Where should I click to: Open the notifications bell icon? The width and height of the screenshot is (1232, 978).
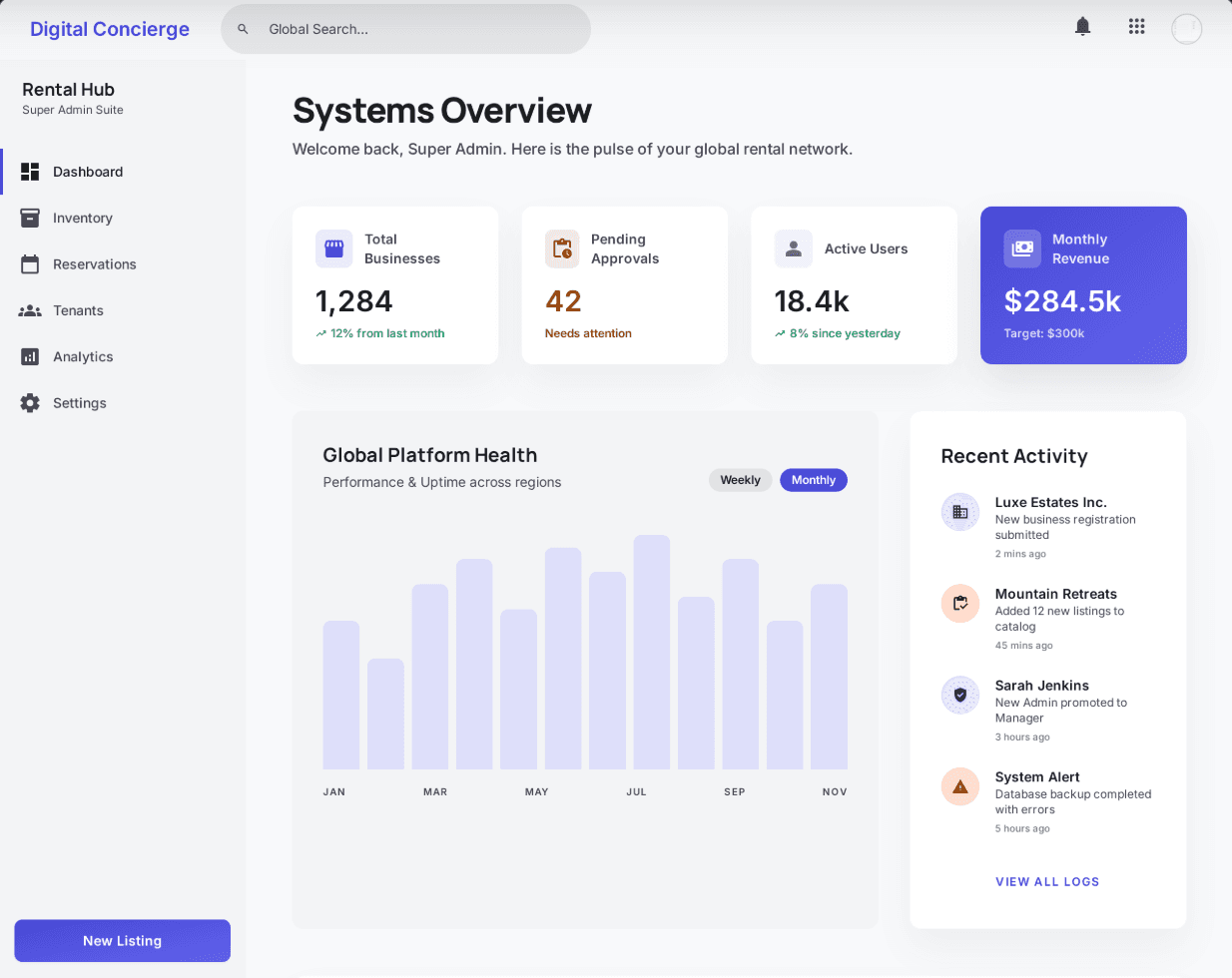coord(1082,27)
